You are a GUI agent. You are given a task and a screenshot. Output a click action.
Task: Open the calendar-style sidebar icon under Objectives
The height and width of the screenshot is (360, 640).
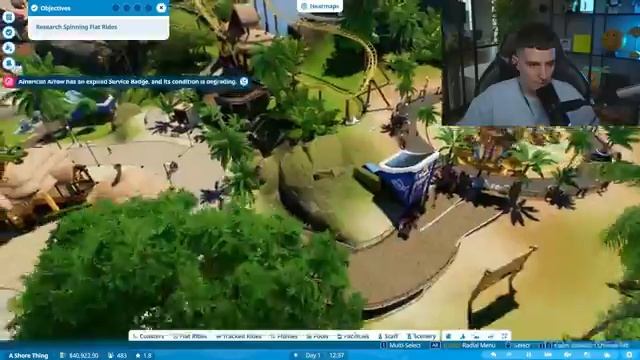[9, 17]
